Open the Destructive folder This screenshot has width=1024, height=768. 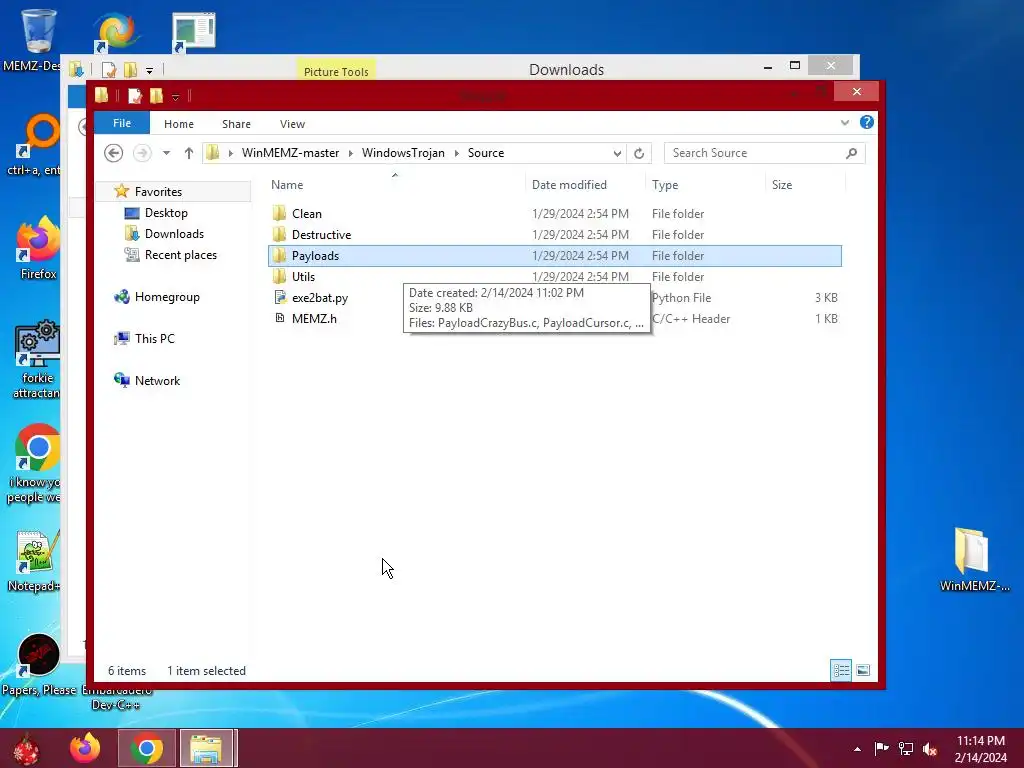pos(321,234)
